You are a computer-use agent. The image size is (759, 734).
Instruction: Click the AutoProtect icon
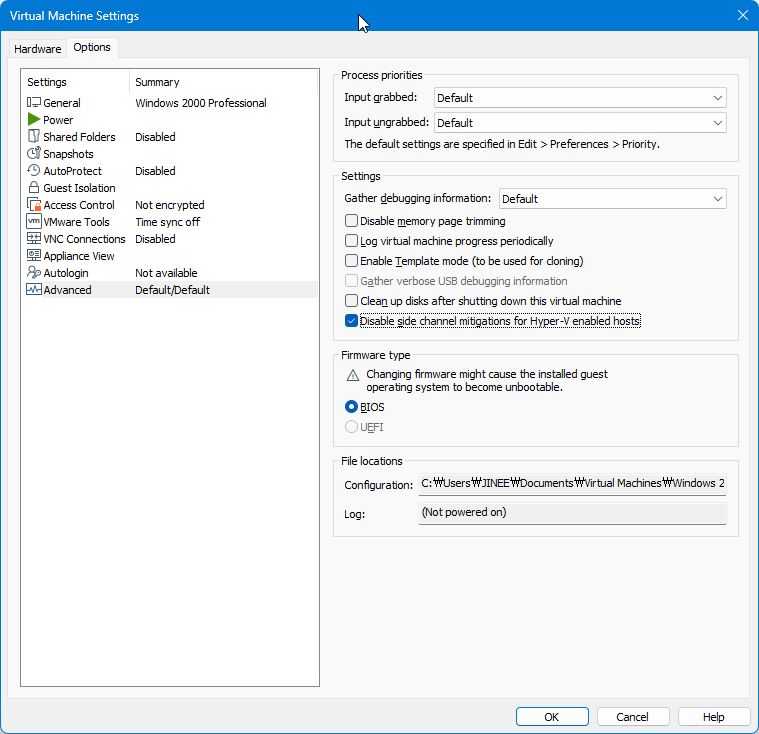click(x=33, y=170)
